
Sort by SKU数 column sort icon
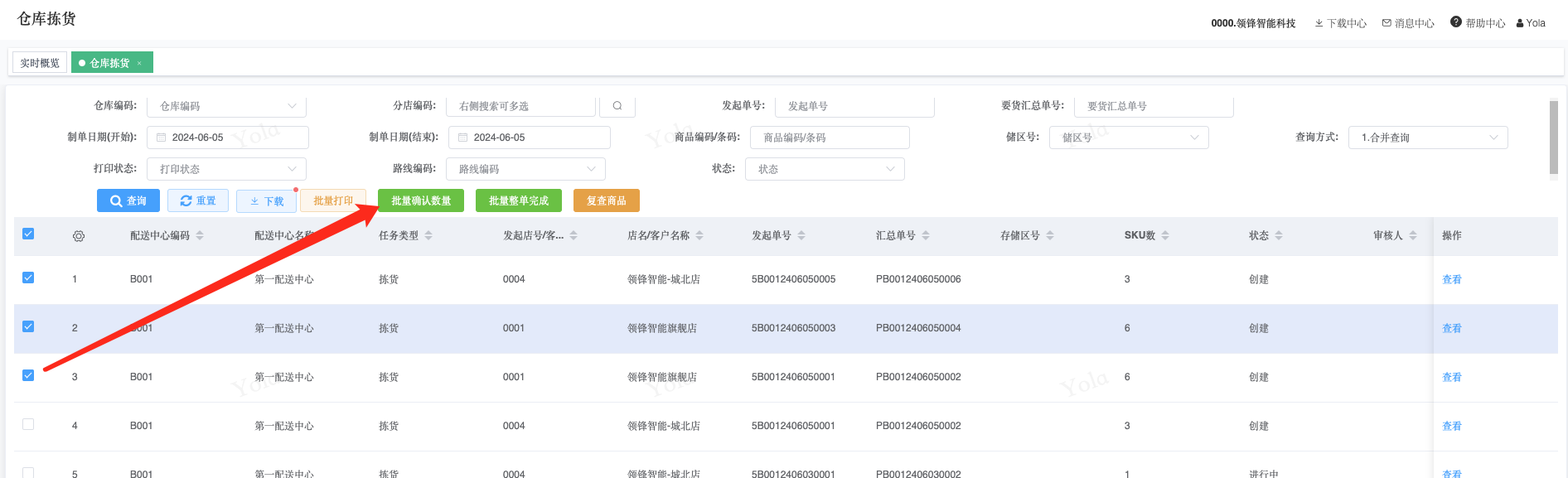(x=1165, y=236)
